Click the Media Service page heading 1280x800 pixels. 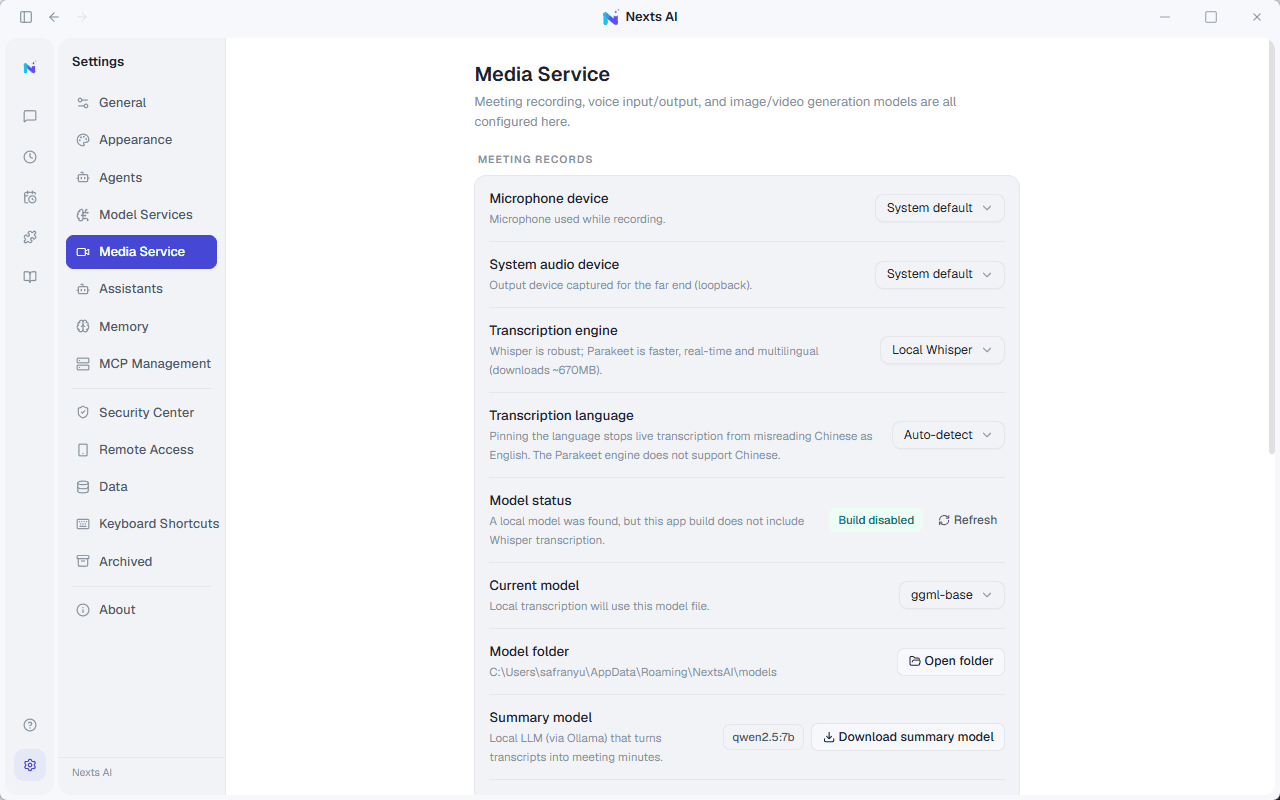coord(542,74)
